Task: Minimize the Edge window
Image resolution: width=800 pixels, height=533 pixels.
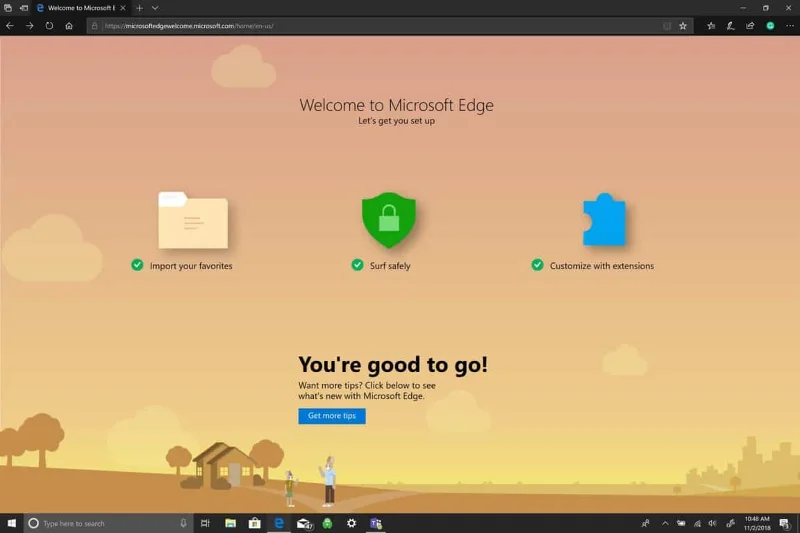Action: coord(743,8)
